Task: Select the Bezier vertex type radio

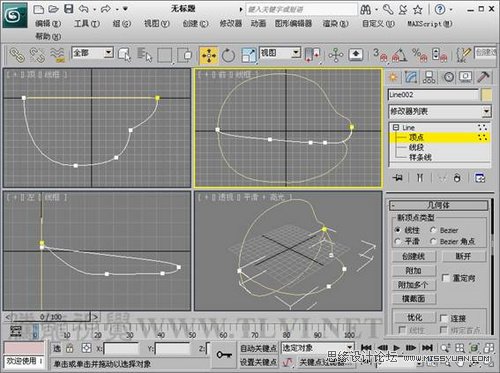Action: click(433, 230)
